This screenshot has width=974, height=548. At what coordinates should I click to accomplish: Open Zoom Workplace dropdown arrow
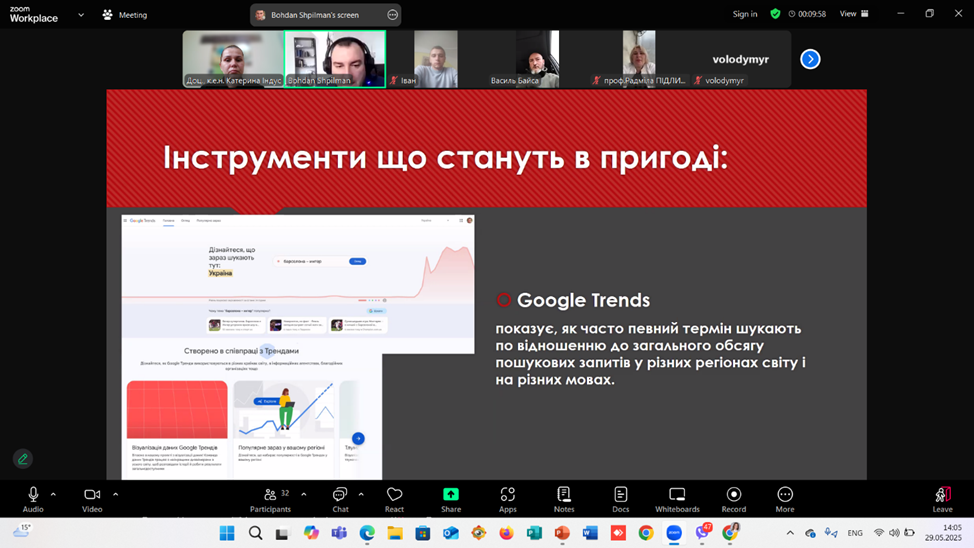coord(81,14)
